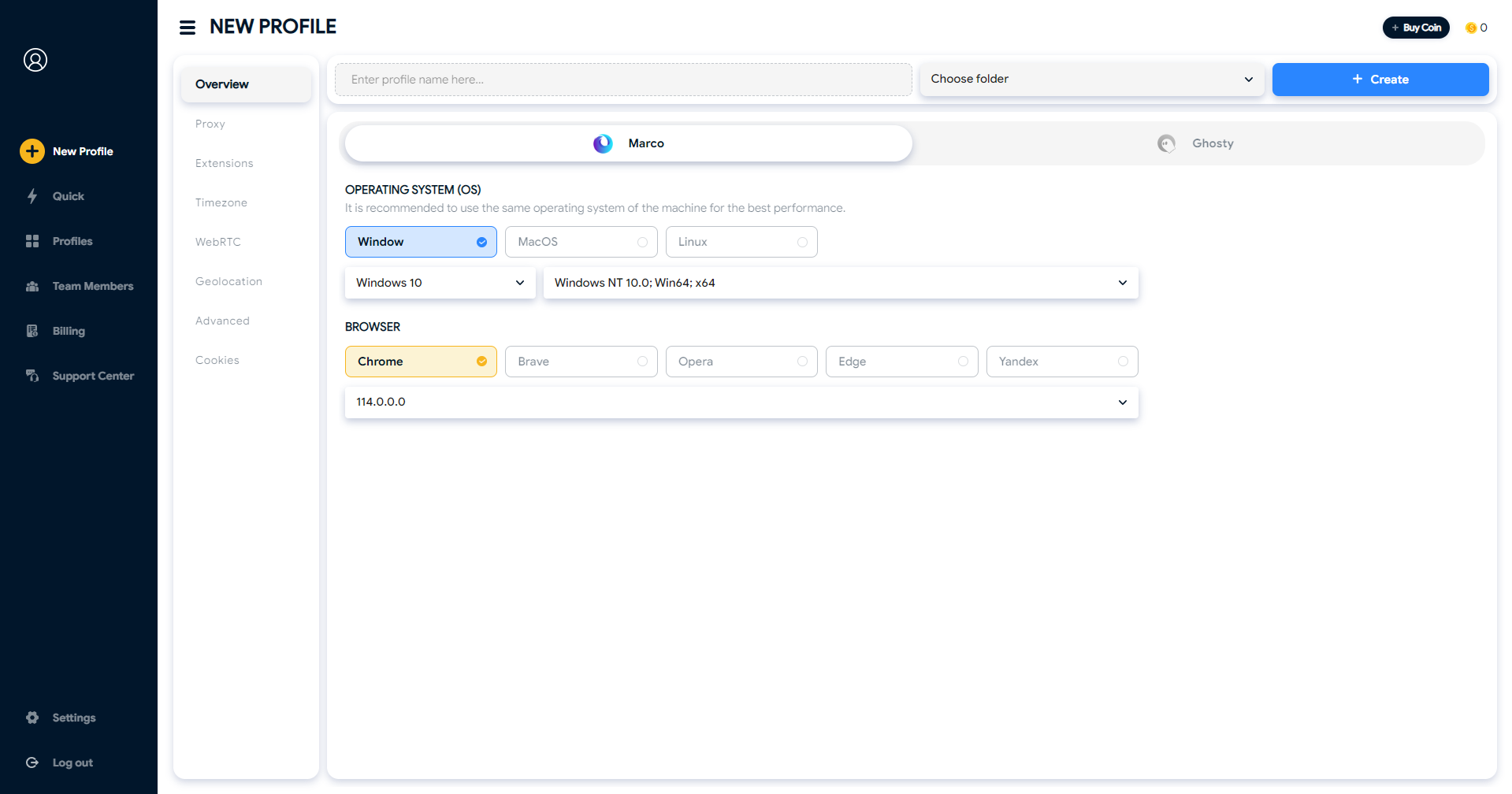Screen dimensions: 1512x794
Task: Open the user account avatar icon
Action: coord(35,60)
